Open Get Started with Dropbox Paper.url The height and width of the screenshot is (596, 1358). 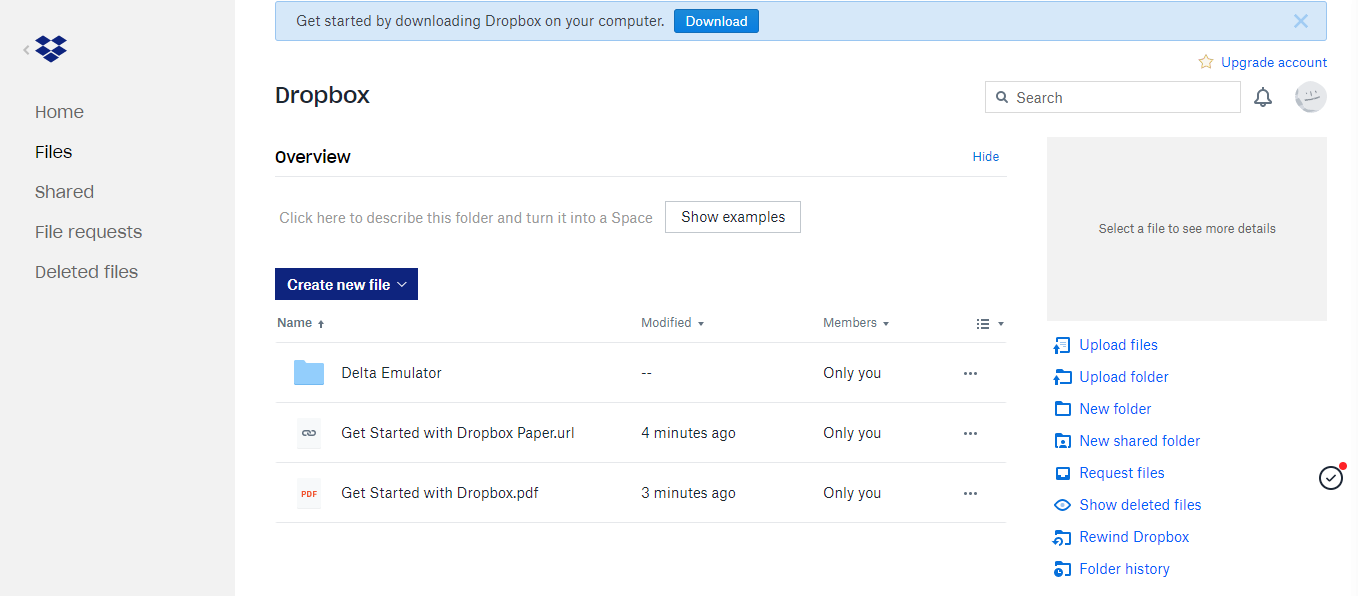coord(458,433)
